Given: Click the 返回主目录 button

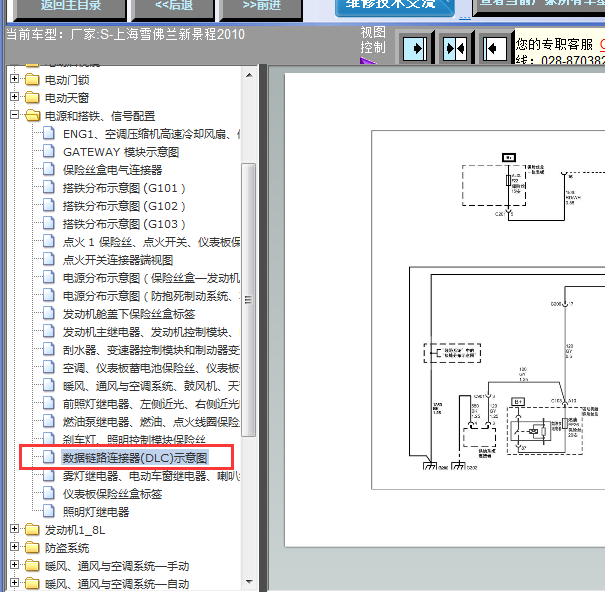Looking at the screenshot, I should (71, 8).
